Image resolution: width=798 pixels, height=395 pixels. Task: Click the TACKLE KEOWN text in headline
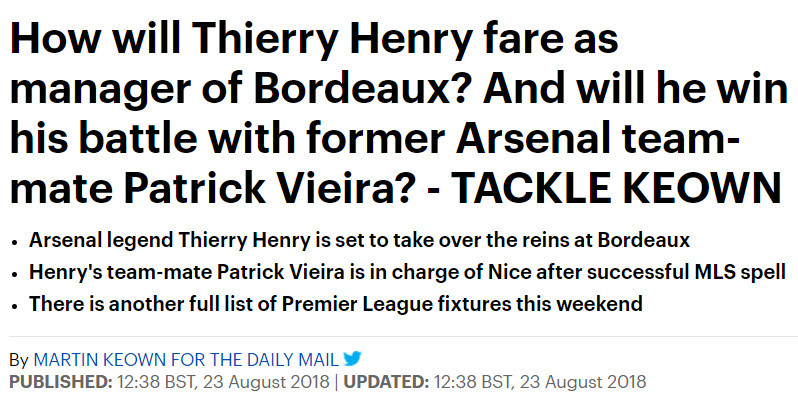(x=616, y=188)
